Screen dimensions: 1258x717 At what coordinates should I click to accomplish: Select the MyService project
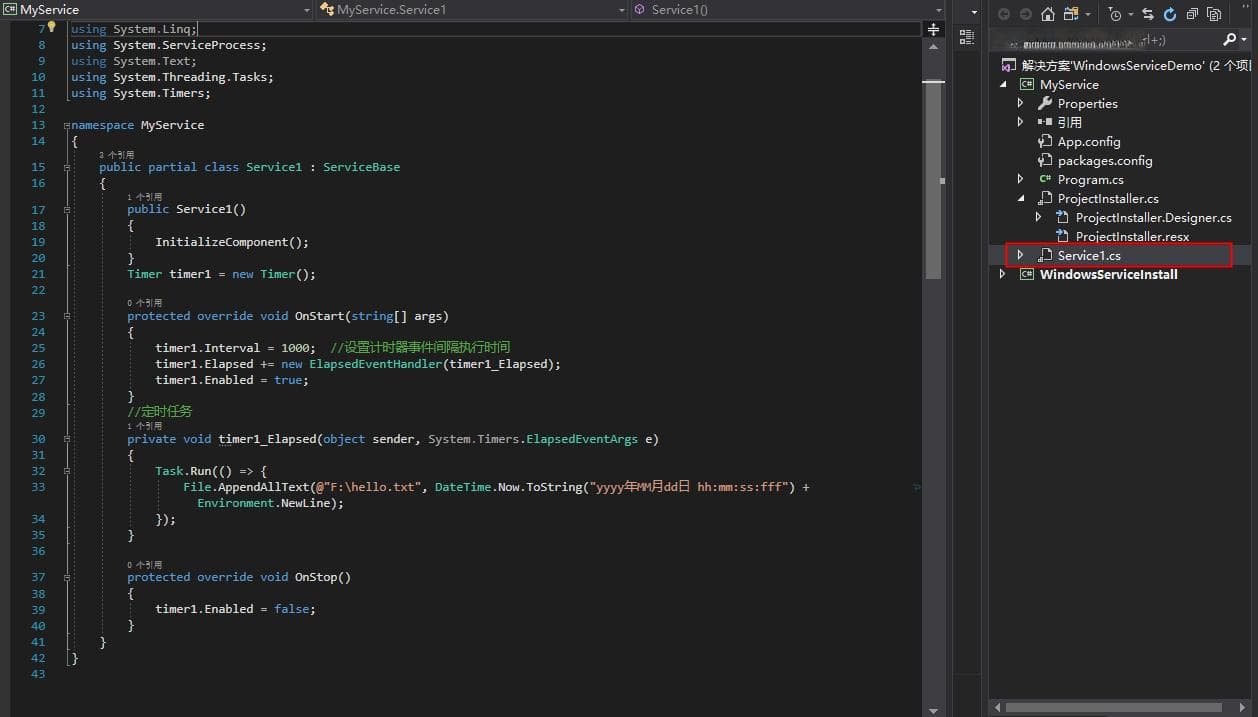pos(1069,85)
